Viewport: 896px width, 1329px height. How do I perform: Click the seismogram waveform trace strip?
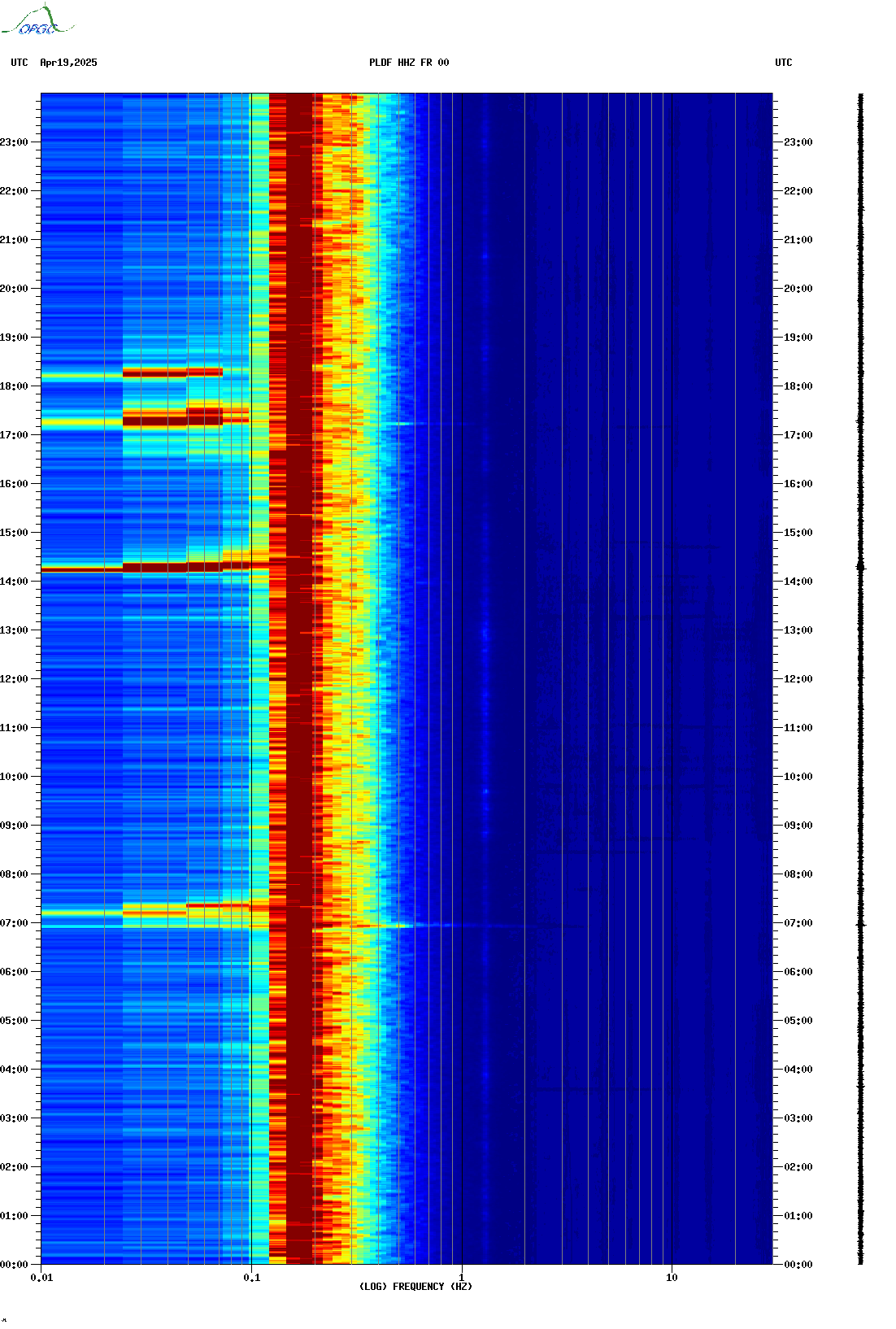pos(861,679)
